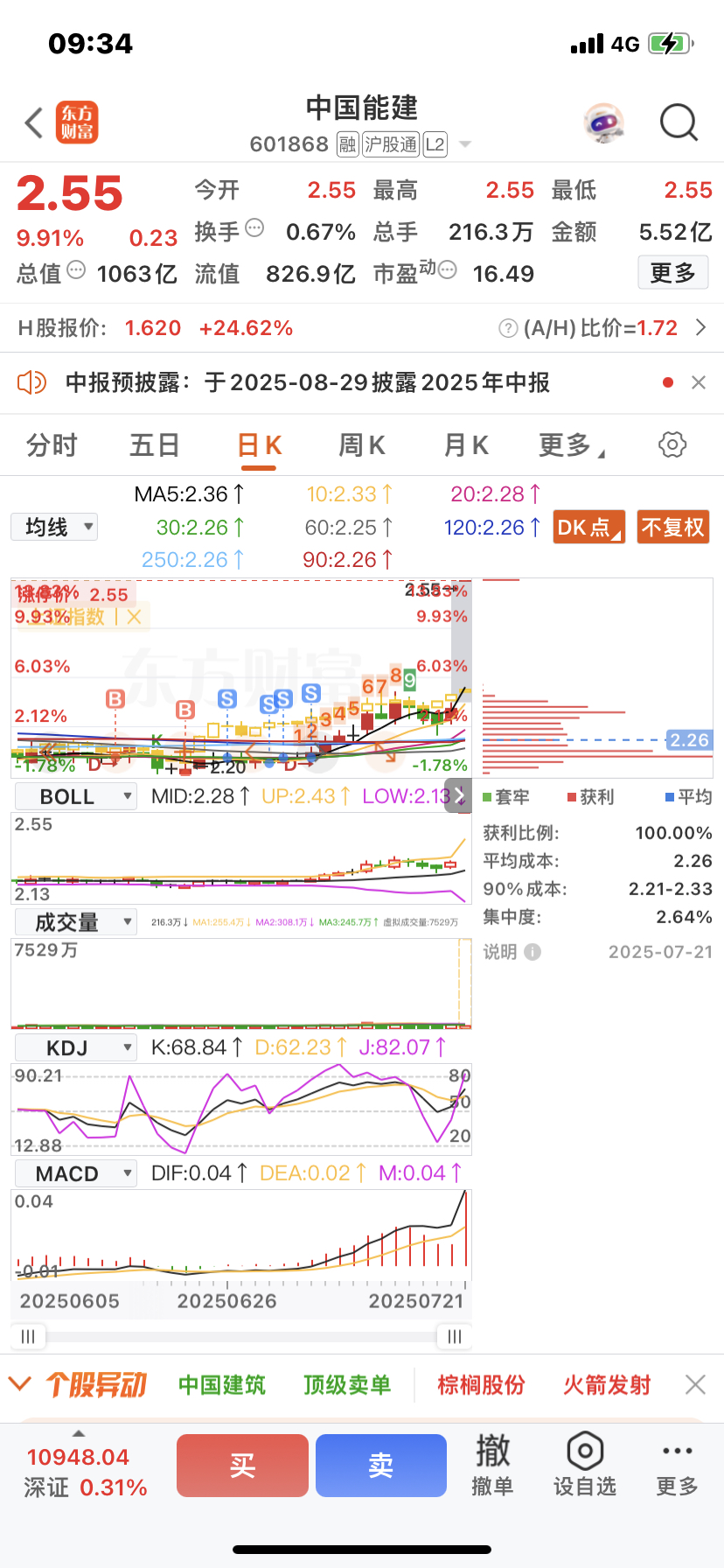The height and width of the screenshot is (1568, 724).
Task: Open the 火箭发射 alert link
Action: pos(607,1385)
